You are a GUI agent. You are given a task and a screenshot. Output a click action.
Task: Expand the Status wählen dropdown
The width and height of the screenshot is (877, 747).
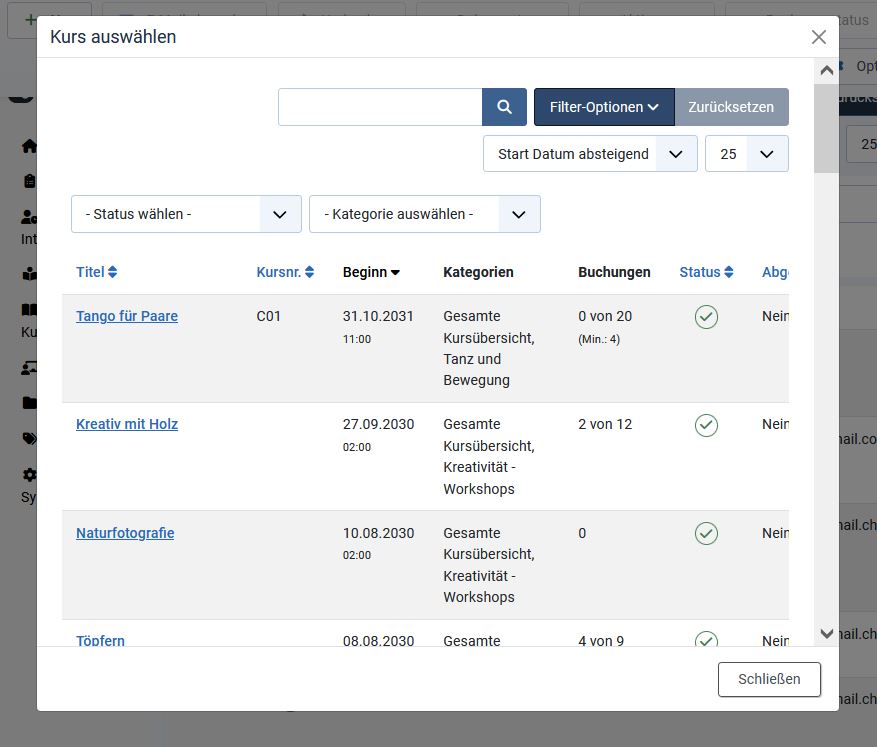click(x=186, y=214)
